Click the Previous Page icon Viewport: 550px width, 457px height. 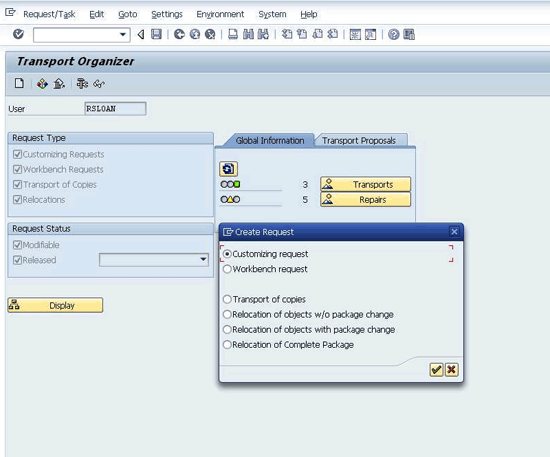tap(302, 34)
